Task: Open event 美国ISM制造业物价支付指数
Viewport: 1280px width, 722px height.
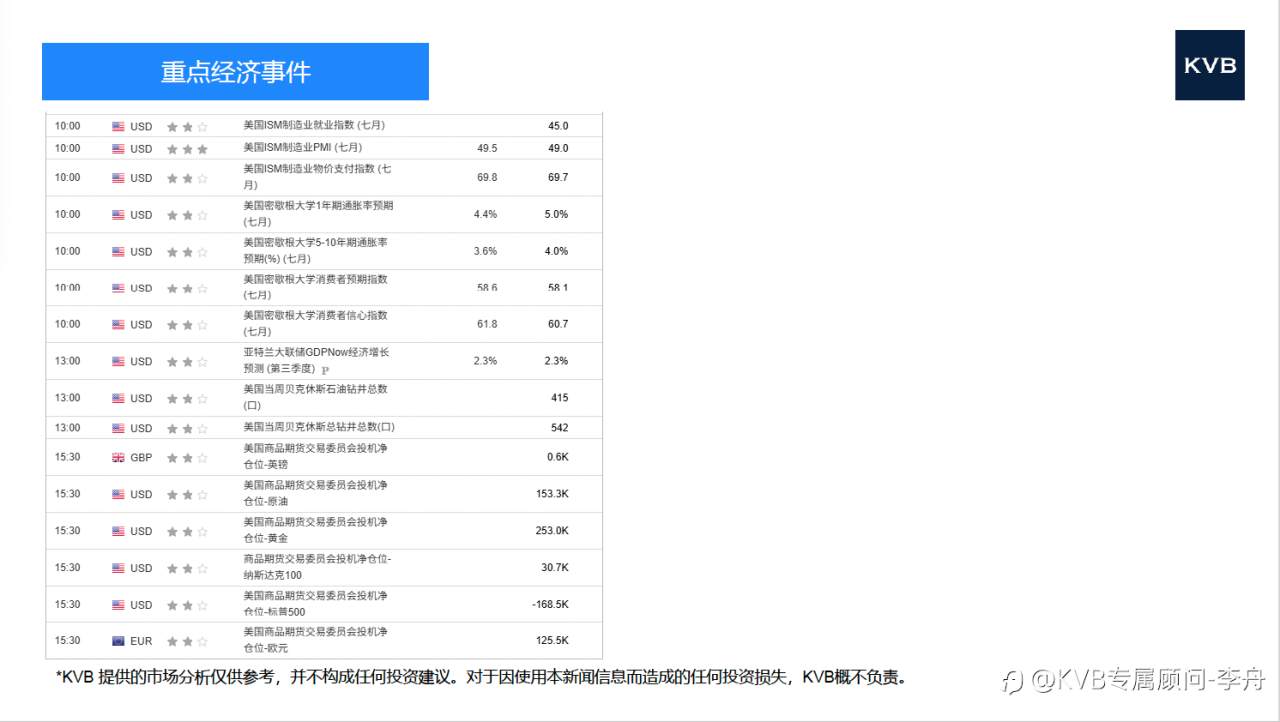Action: (317, 177)
